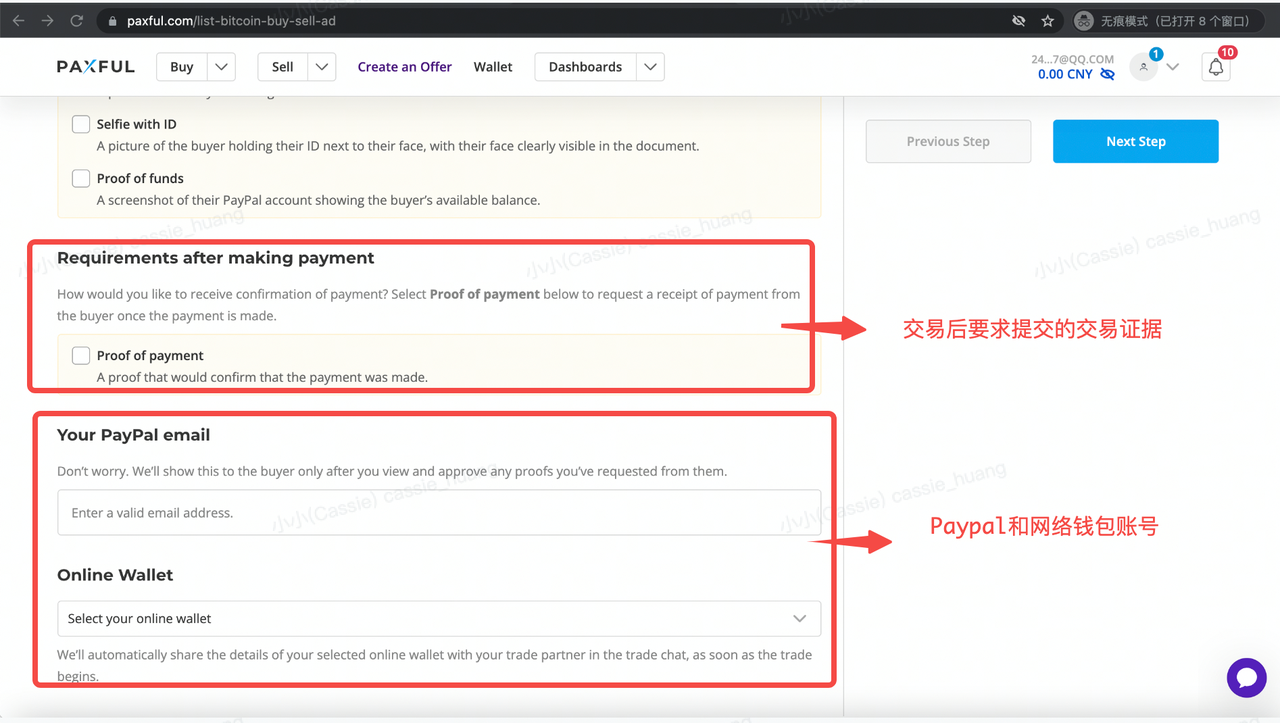Screen dimensions: 1280x723
Task: Click the site info icon in address bar
Action: [111, 21]
